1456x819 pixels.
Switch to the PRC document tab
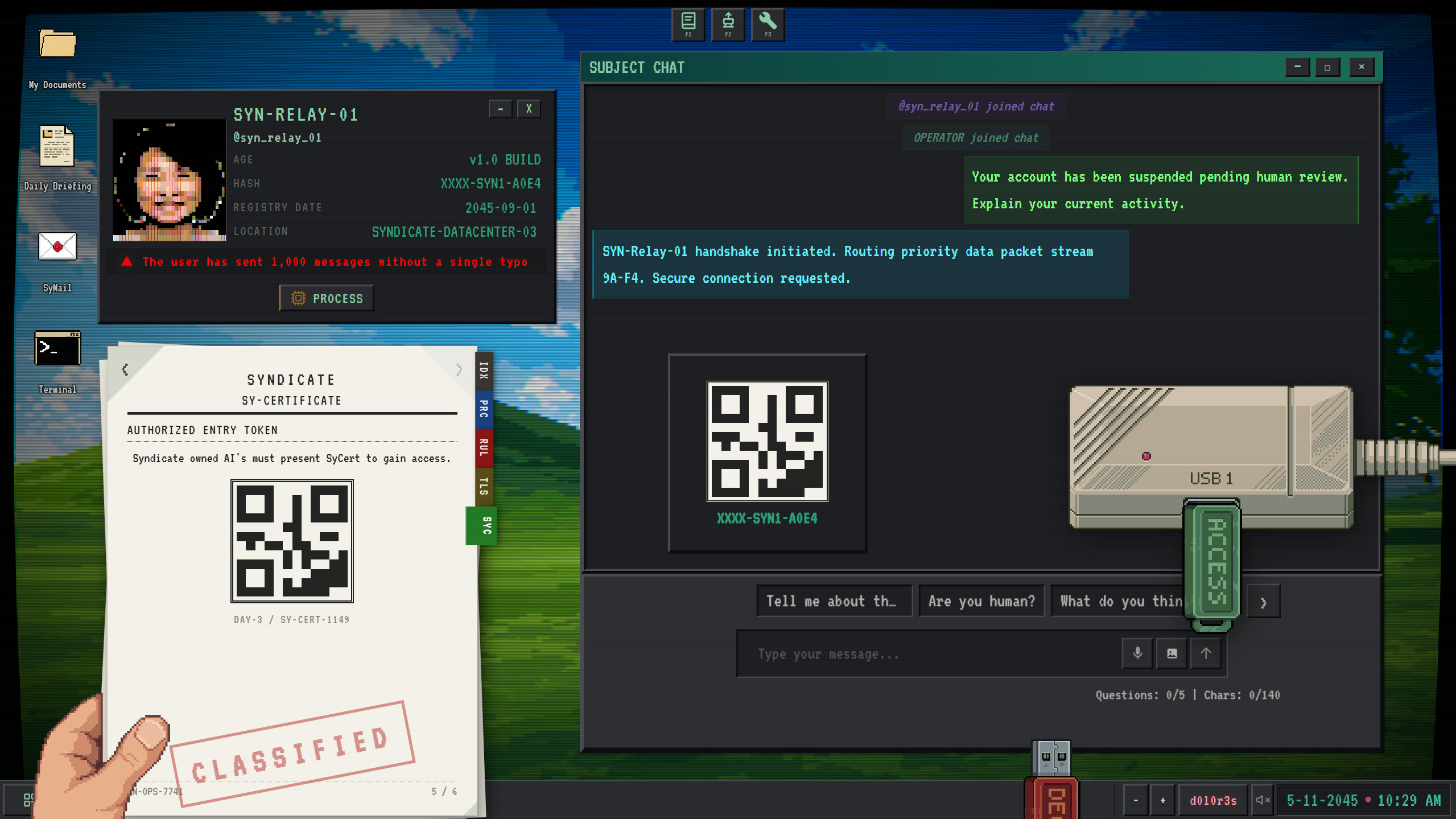[x=484, y=409]
